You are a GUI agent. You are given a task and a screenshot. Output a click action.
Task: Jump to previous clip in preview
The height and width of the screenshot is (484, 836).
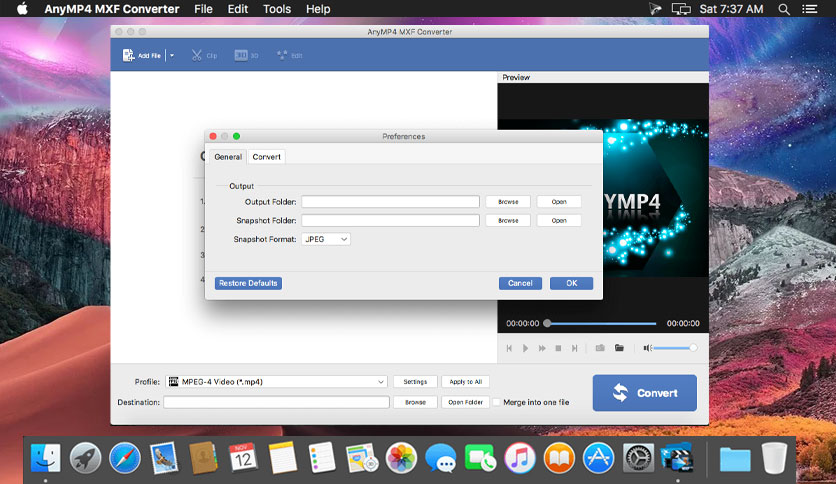coord(509,348)
